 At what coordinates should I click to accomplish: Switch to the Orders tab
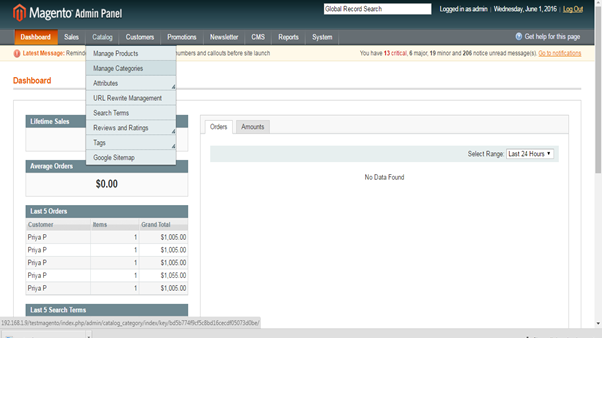point(218,127)
